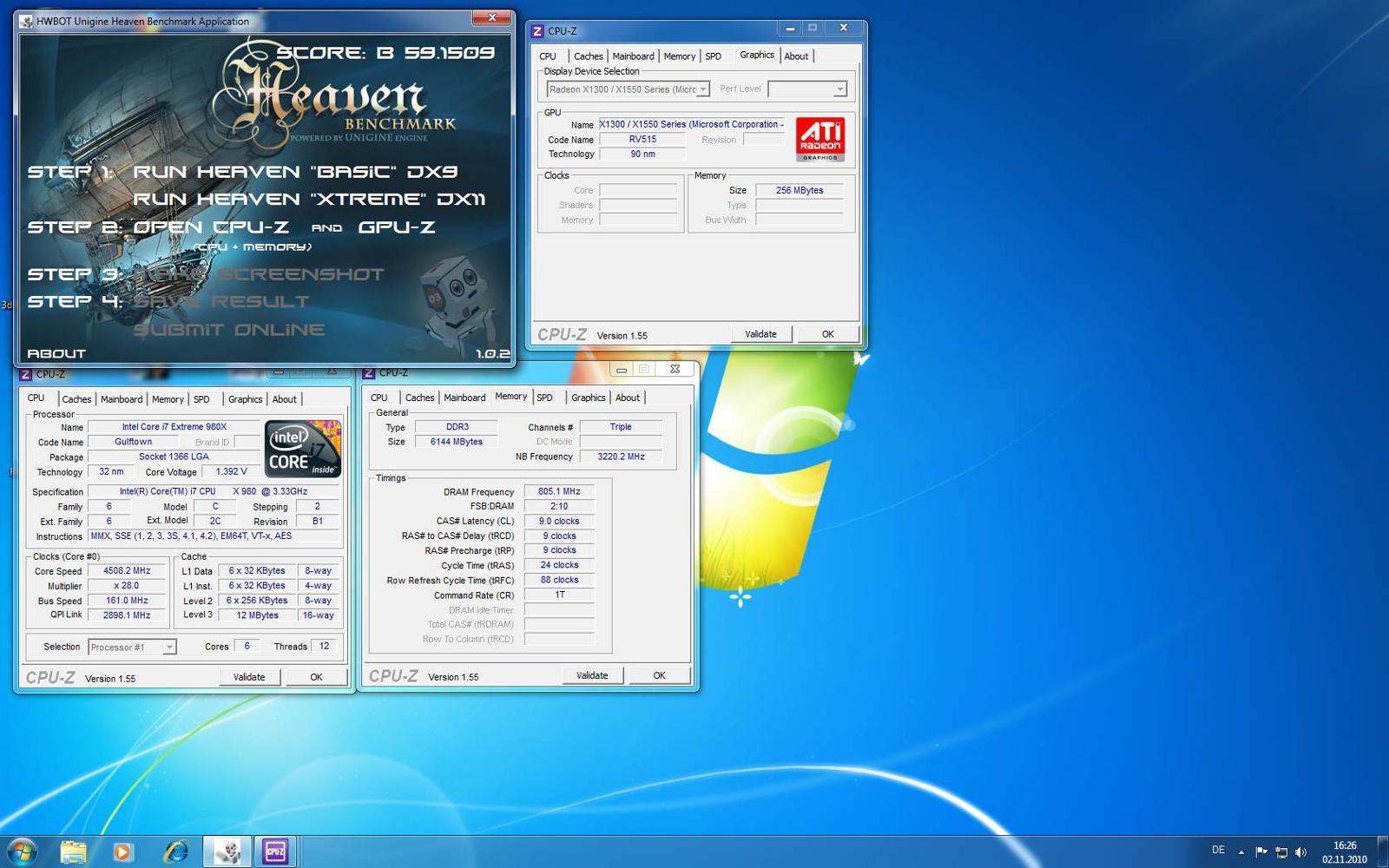The height and width of the screenshot is (868, 1389).
Task: Click the DE language indicator
Action: (x=1218, y=850)
